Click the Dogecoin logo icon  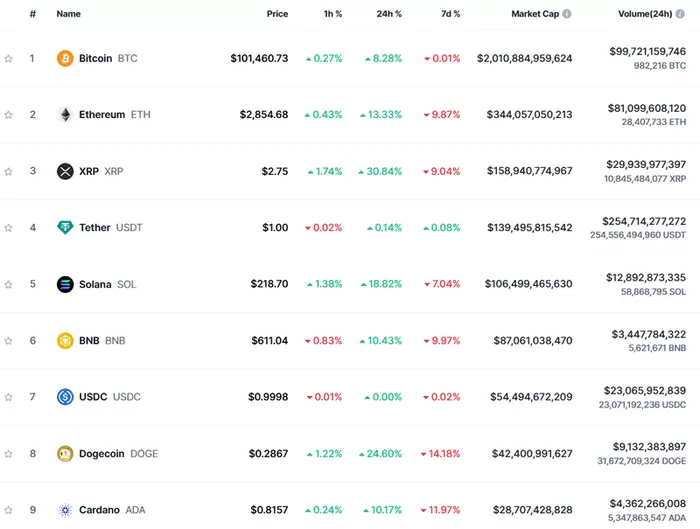click(x=65, y=454)
